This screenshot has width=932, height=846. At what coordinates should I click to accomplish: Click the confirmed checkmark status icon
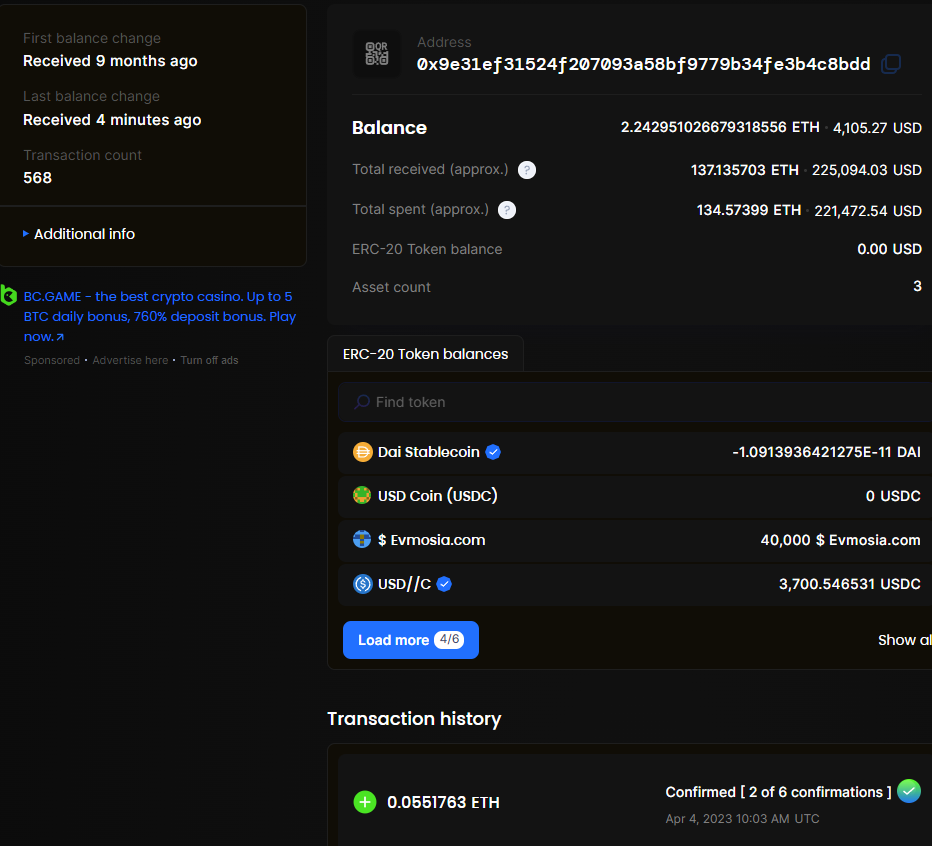coord(908,791)
